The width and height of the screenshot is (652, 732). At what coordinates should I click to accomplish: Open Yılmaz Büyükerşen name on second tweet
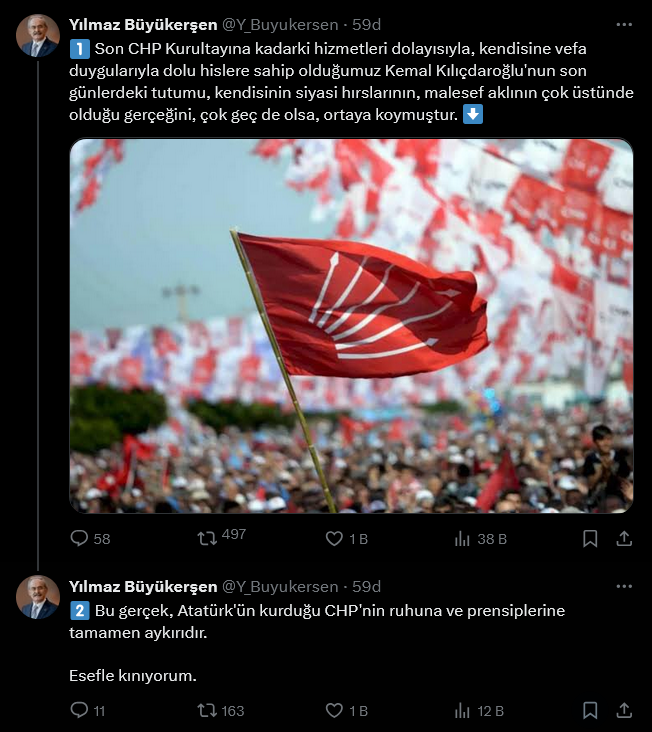click(x=143, y=586)
